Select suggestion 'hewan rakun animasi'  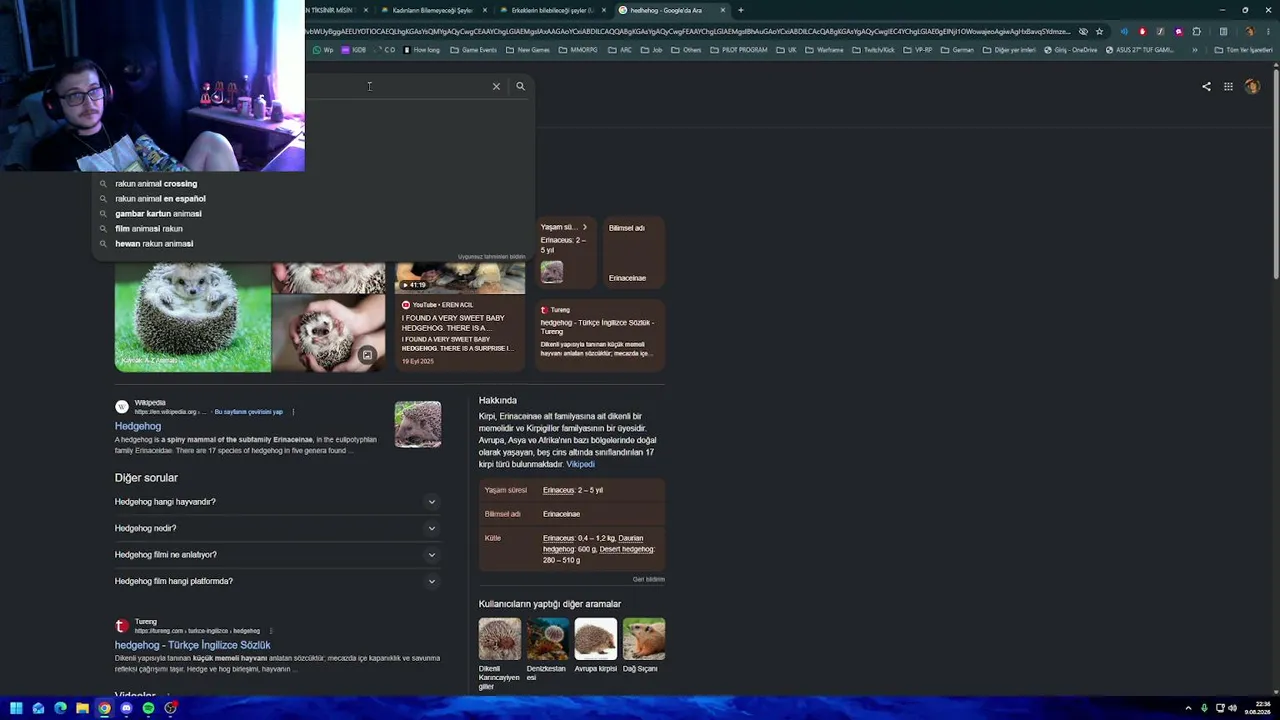(x=154, y=243)
